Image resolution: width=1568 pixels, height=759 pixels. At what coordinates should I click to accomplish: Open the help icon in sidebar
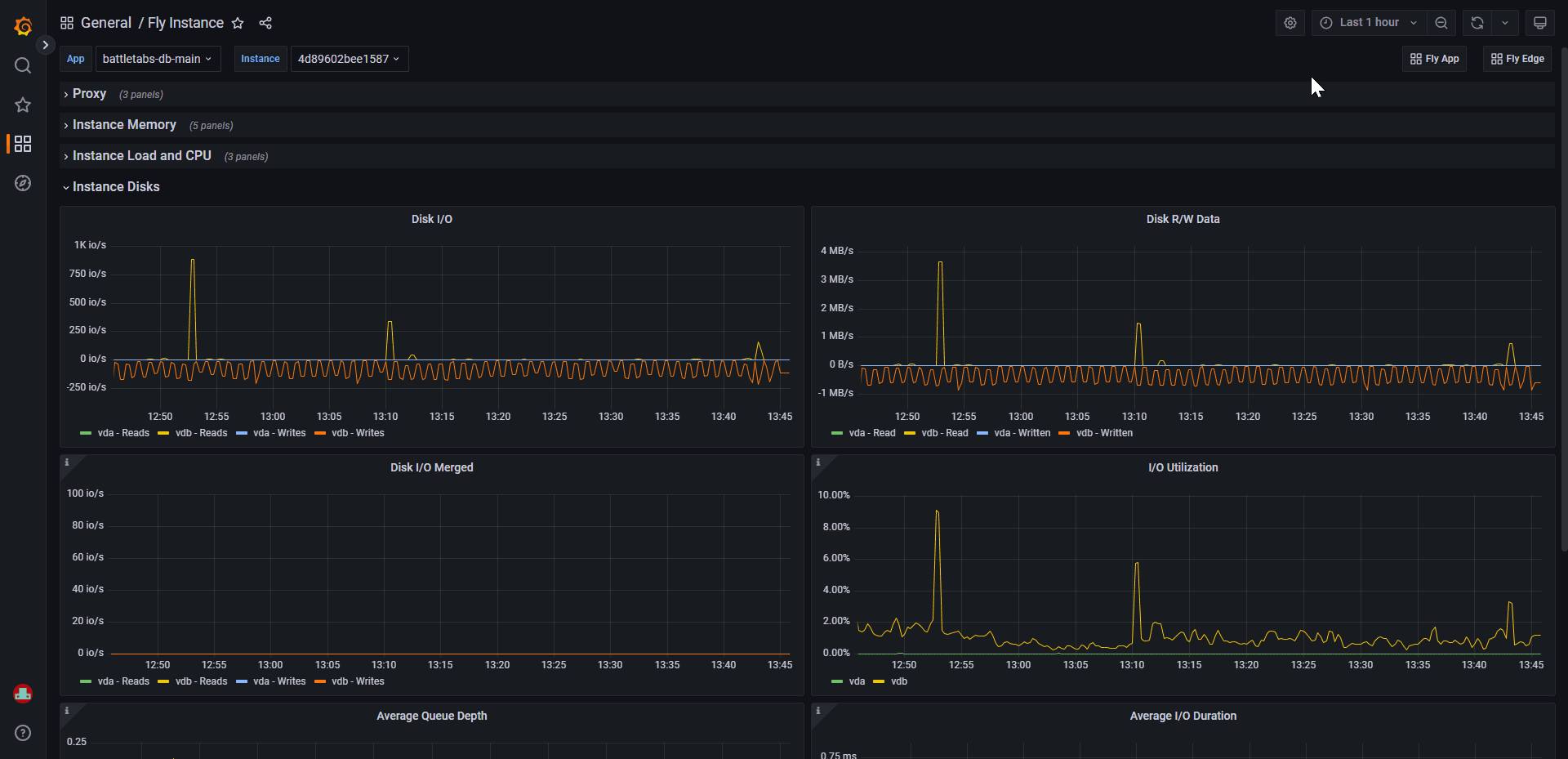(x=23, y=733)
